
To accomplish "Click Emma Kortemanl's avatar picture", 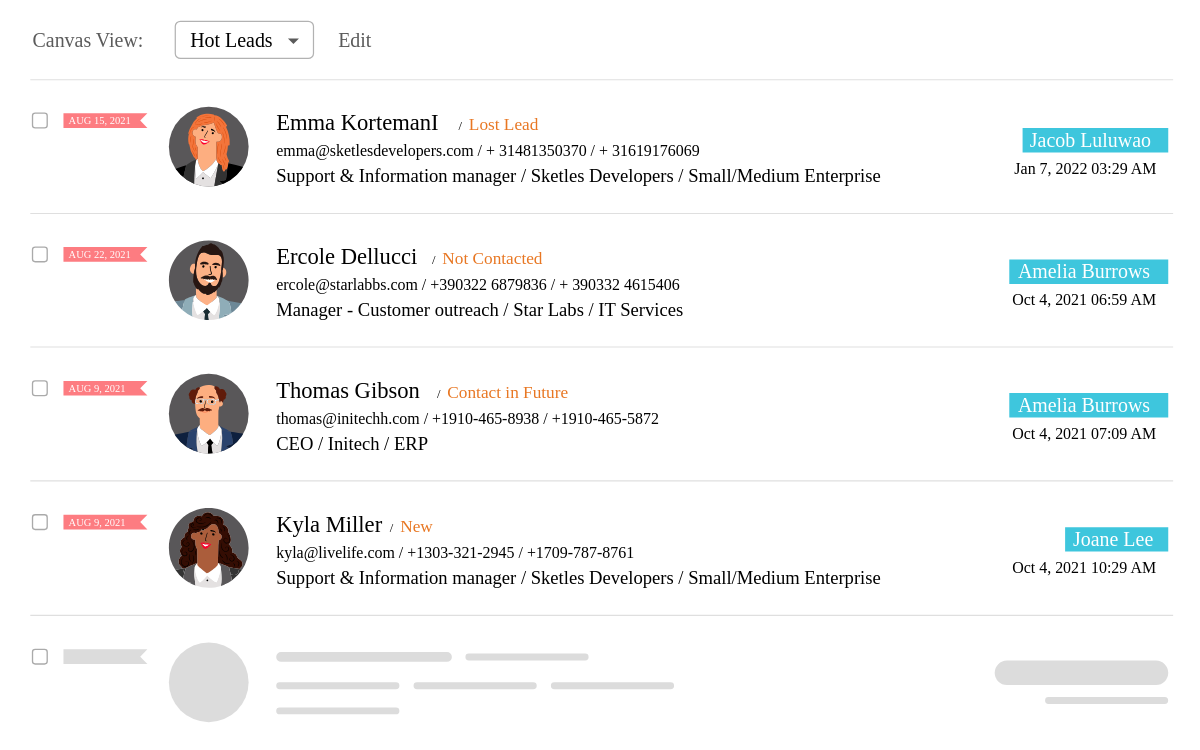I will tap(208, 147).
